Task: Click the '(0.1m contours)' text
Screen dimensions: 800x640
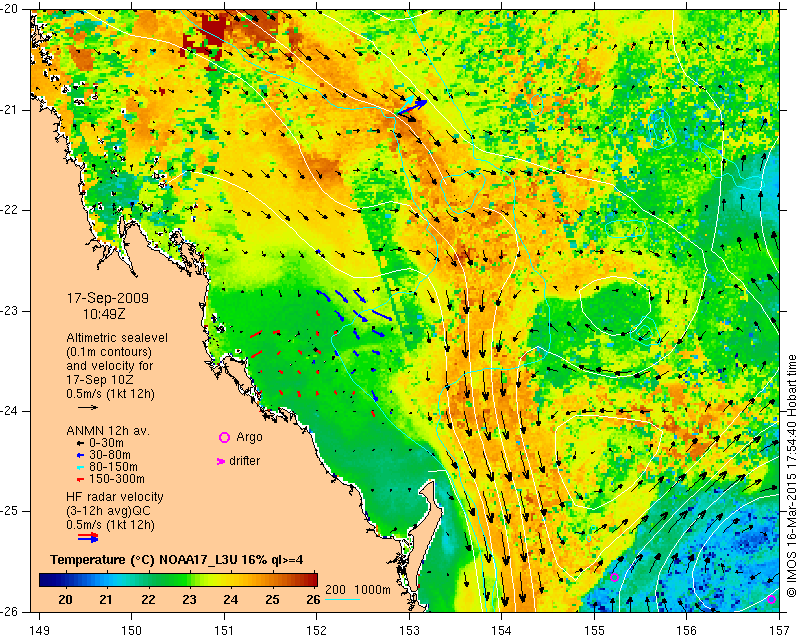Action: coord(109,352)
